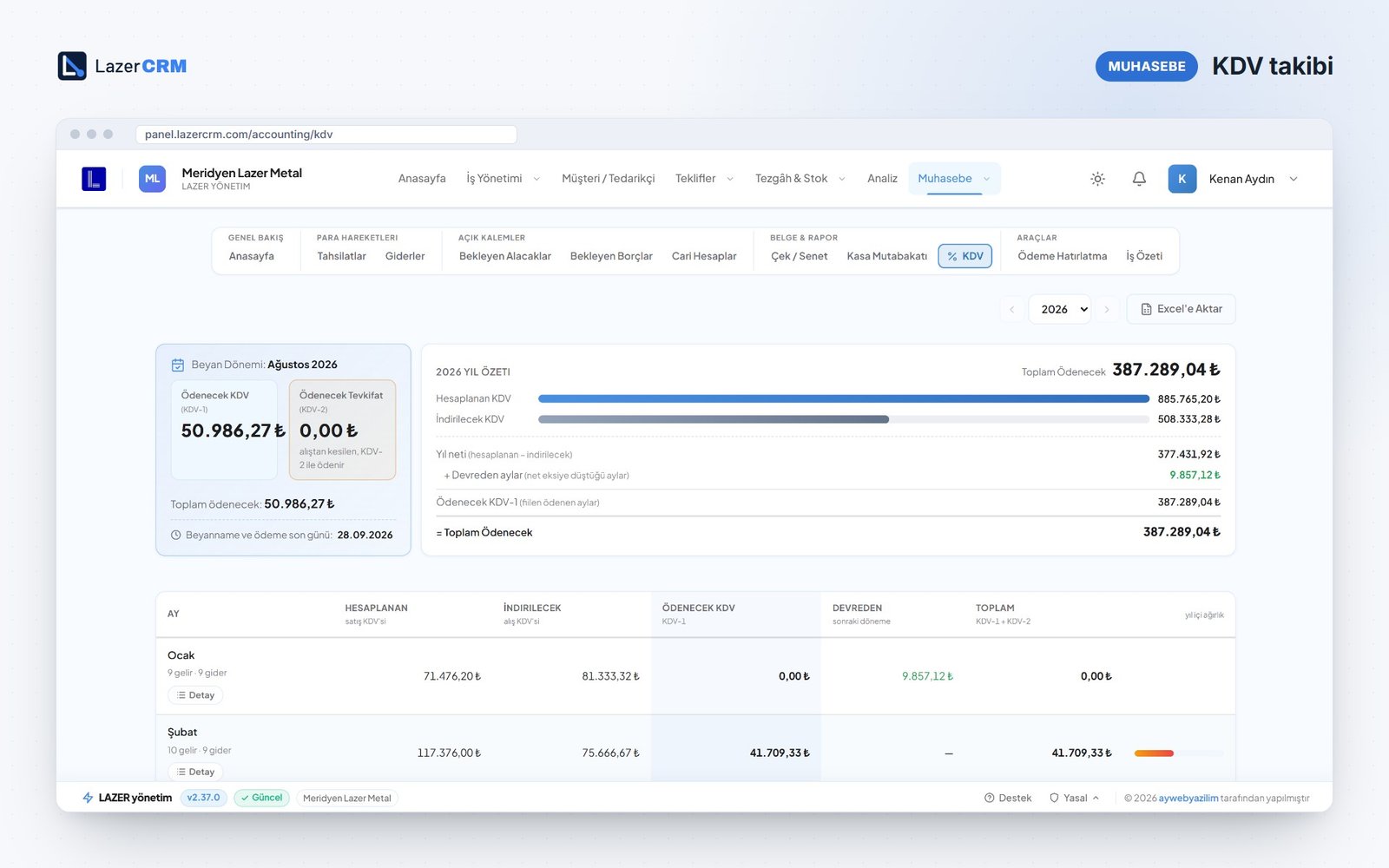Click the İndirilecek KDV progress bar
This screenshot has height=868, width=1389.
pos(844,419)
